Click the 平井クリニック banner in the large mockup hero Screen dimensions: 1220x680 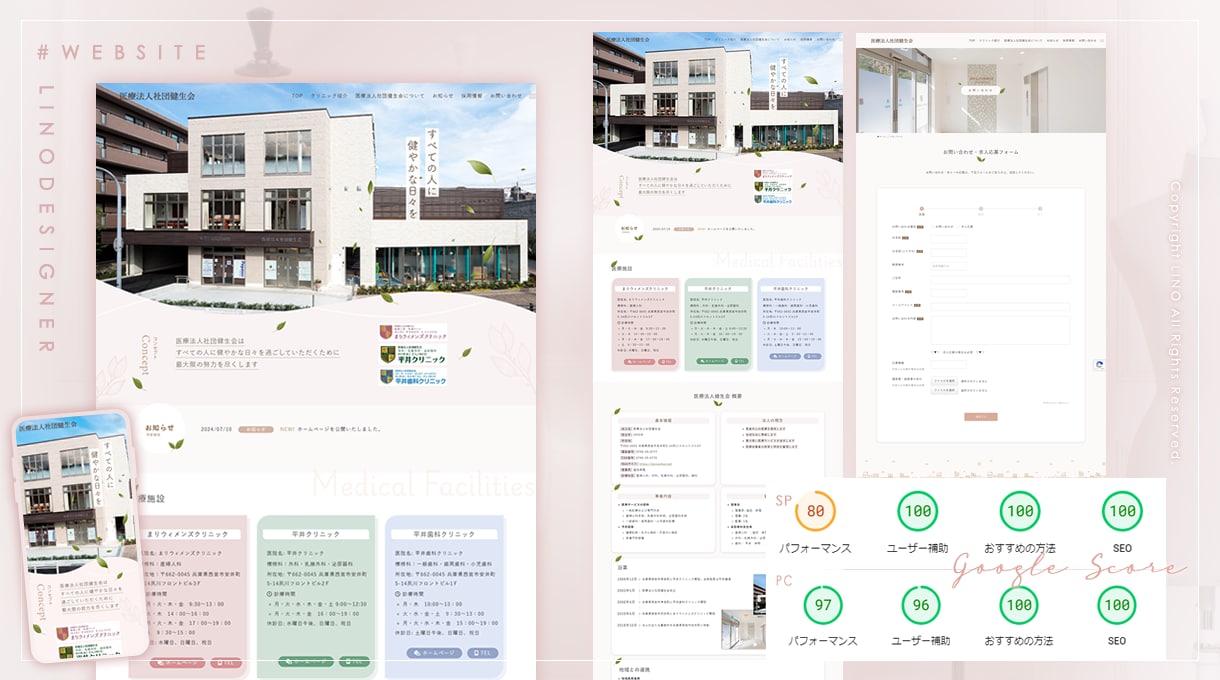(413, 355)
